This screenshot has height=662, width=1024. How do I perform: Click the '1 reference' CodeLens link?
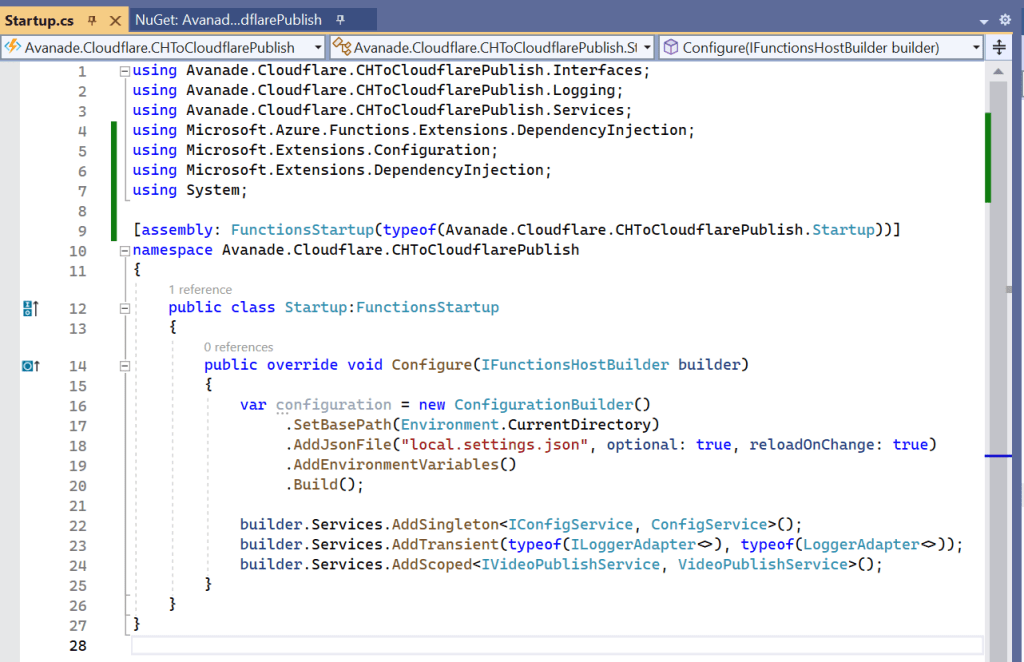click(x=200, y=290)
